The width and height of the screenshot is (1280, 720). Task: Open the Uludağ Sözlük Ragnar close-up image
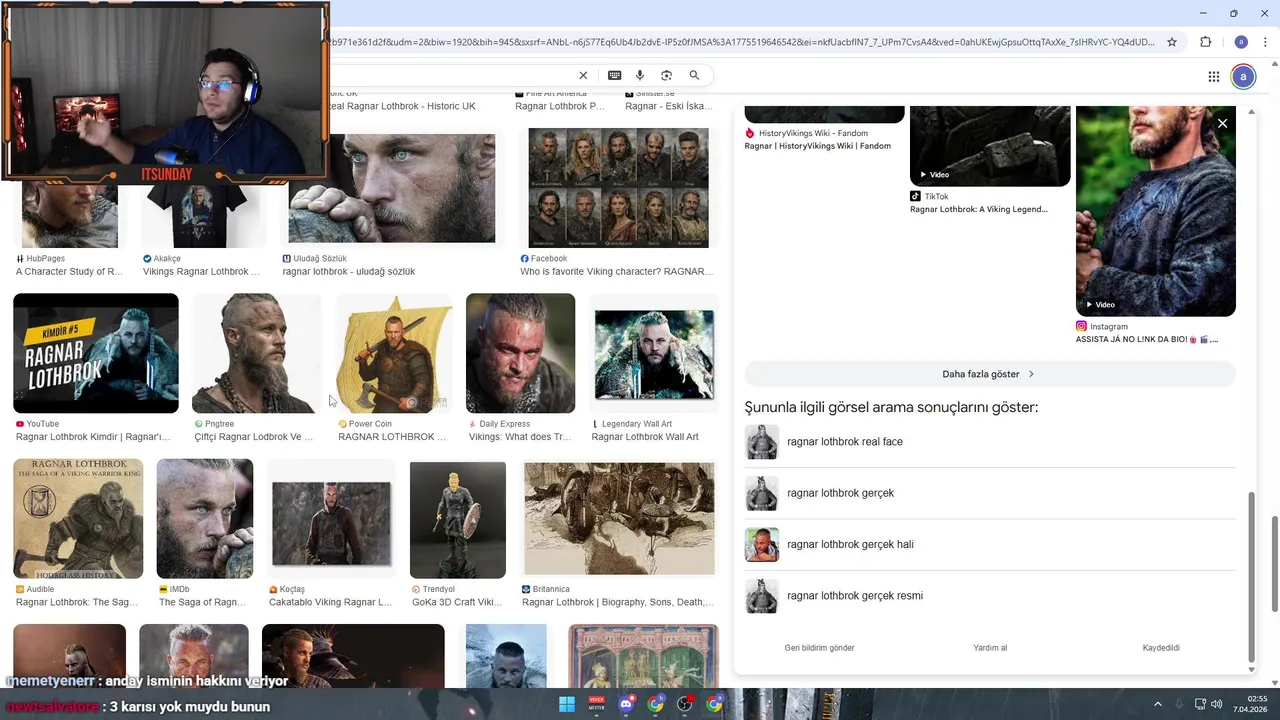pos(392,188)
